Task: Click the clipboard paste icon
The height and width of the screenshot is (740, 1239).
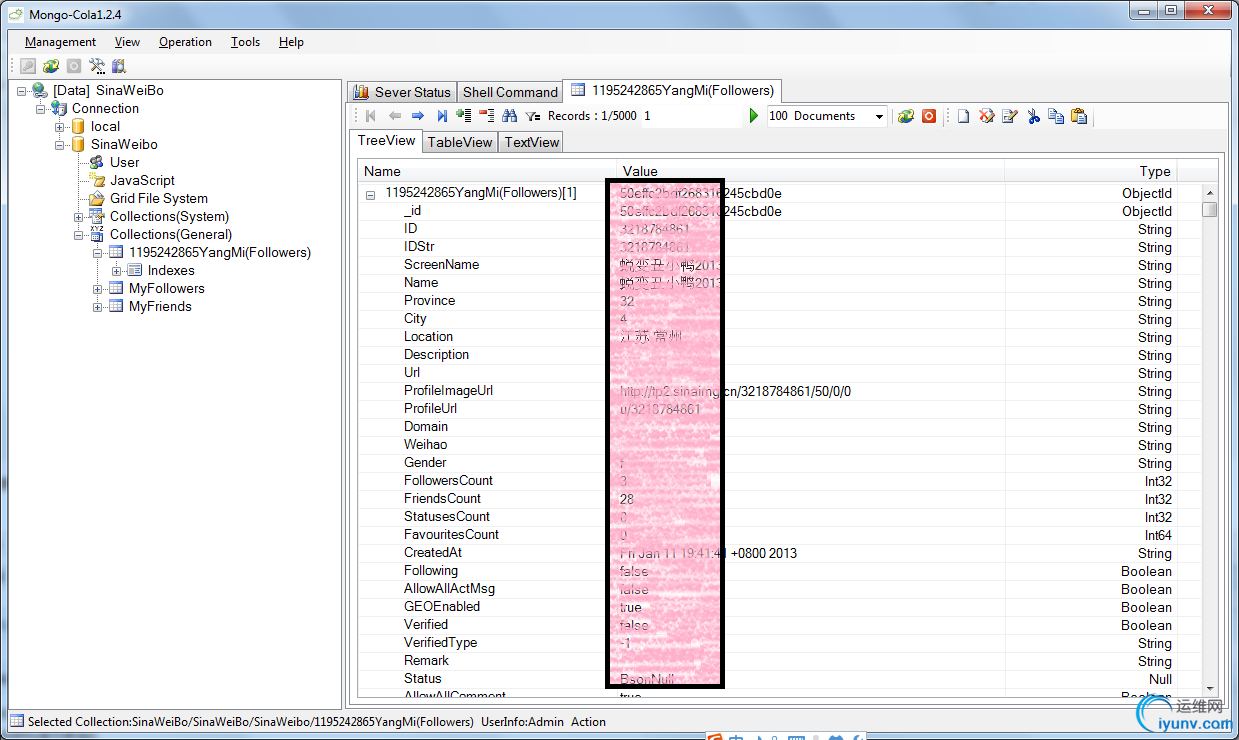Action: tap(1079, 116)
